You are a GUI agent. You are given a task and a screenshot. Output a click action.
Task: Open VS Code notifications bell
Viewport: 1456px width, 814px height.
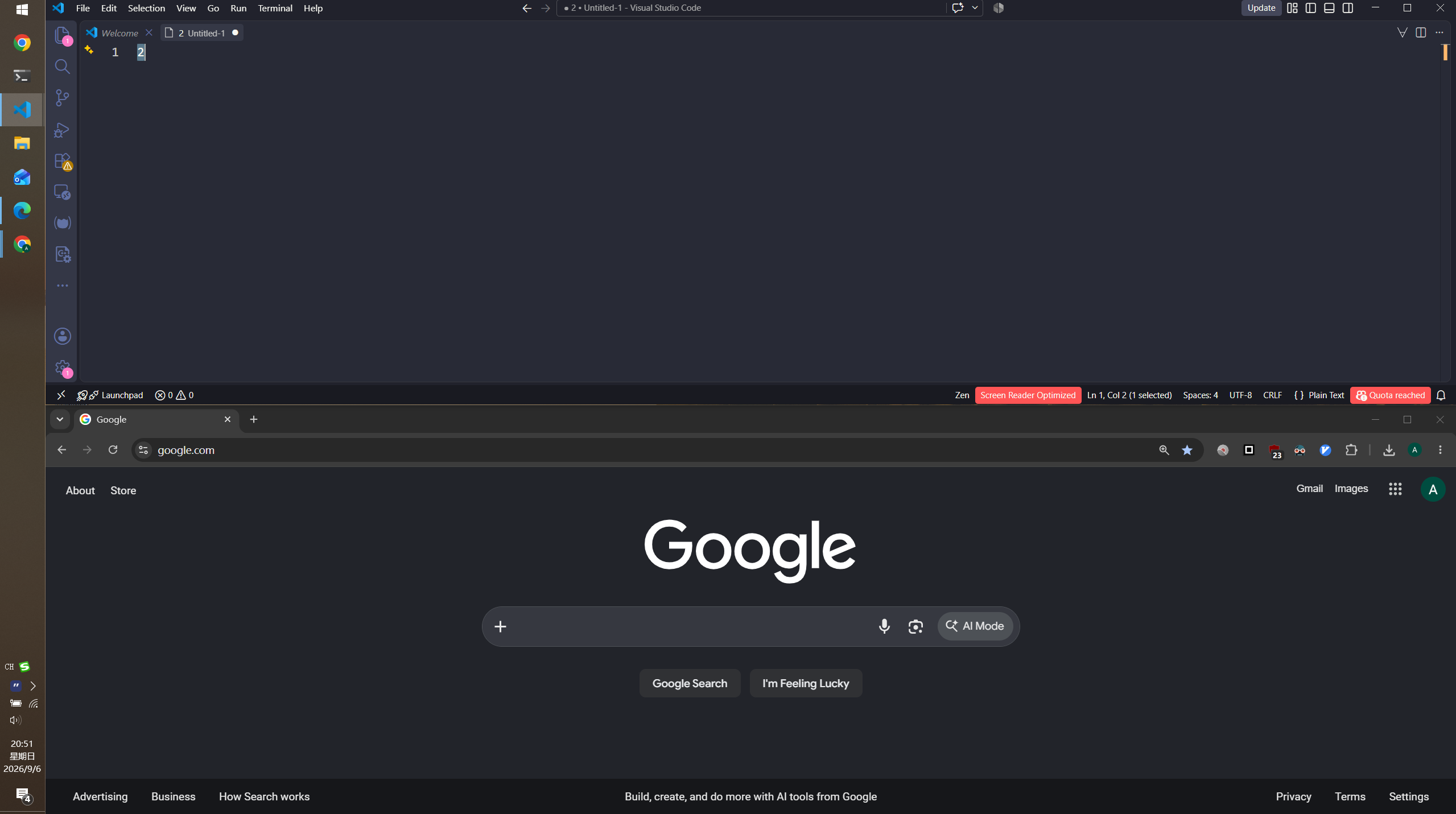click(x=1441, y=395)
